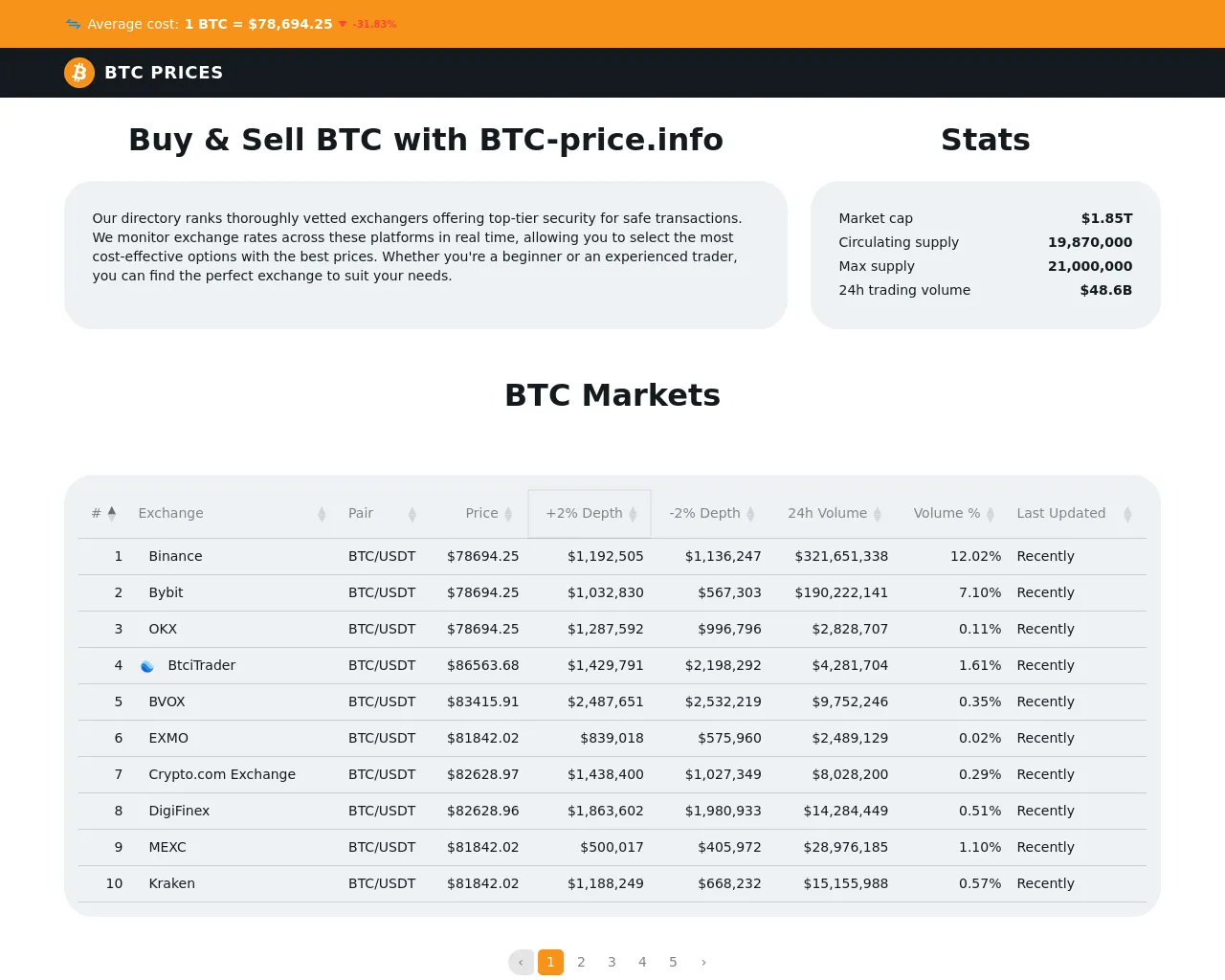Click 24h trading volume value $48.6B
This screenshot has width=1225, height=980.
(1106, 290)
